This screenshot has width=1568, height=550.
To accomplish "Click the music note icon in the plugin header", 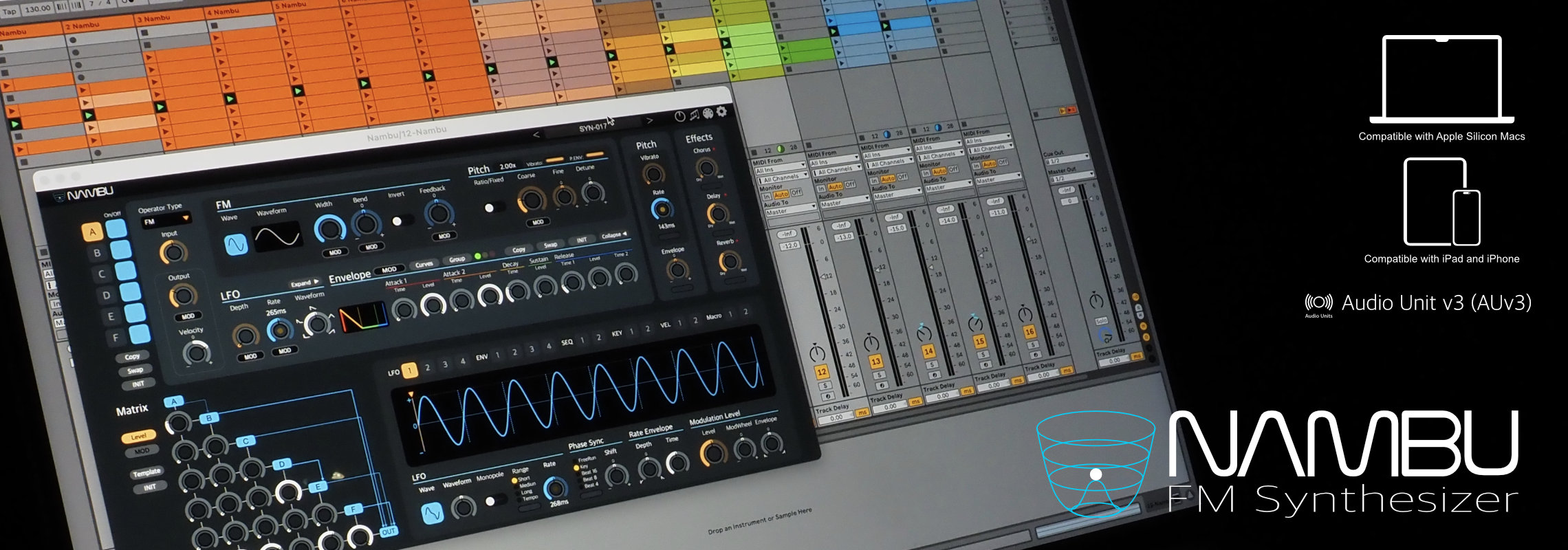I will [x=694, y=115].
